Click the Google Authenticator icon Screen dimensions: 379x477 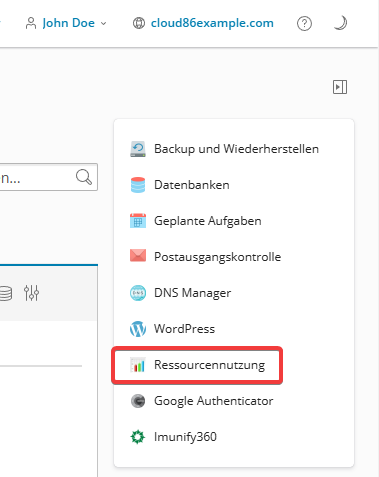coord(138,401)
